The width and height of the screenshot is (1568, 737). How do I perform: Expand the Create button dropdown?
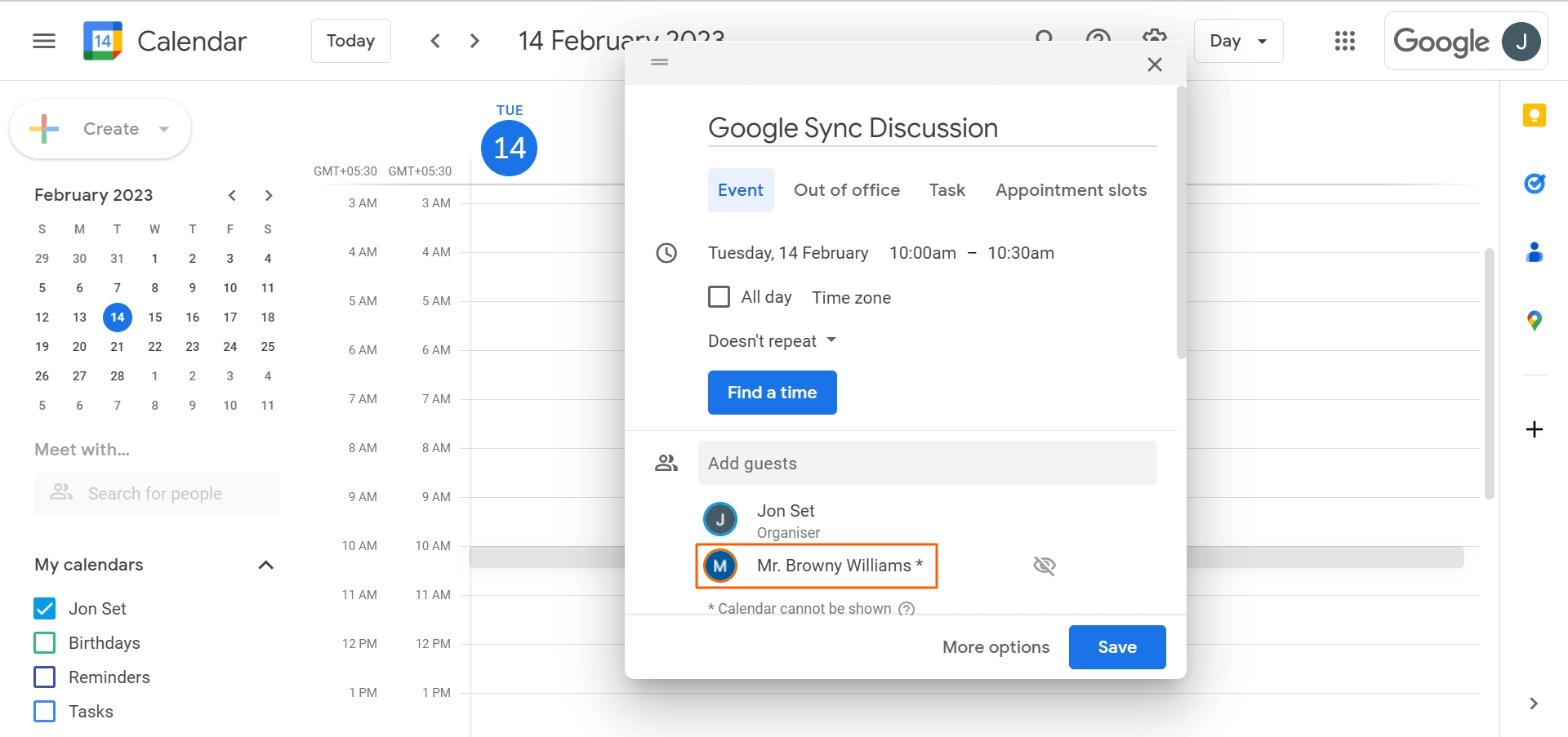[164, 129]
